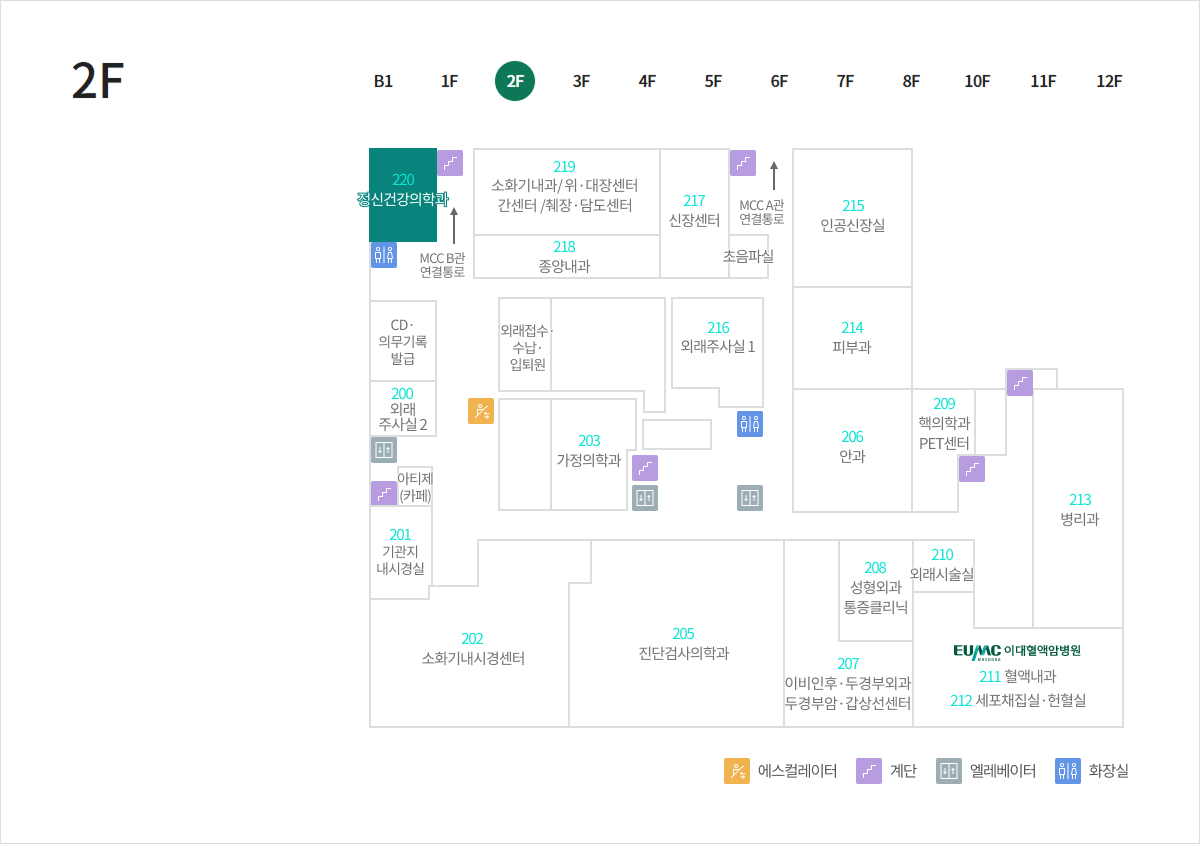Screen dimensions: 1200x844
Task: Click the orange escalator icon on the map
Action: coord(481,411)
